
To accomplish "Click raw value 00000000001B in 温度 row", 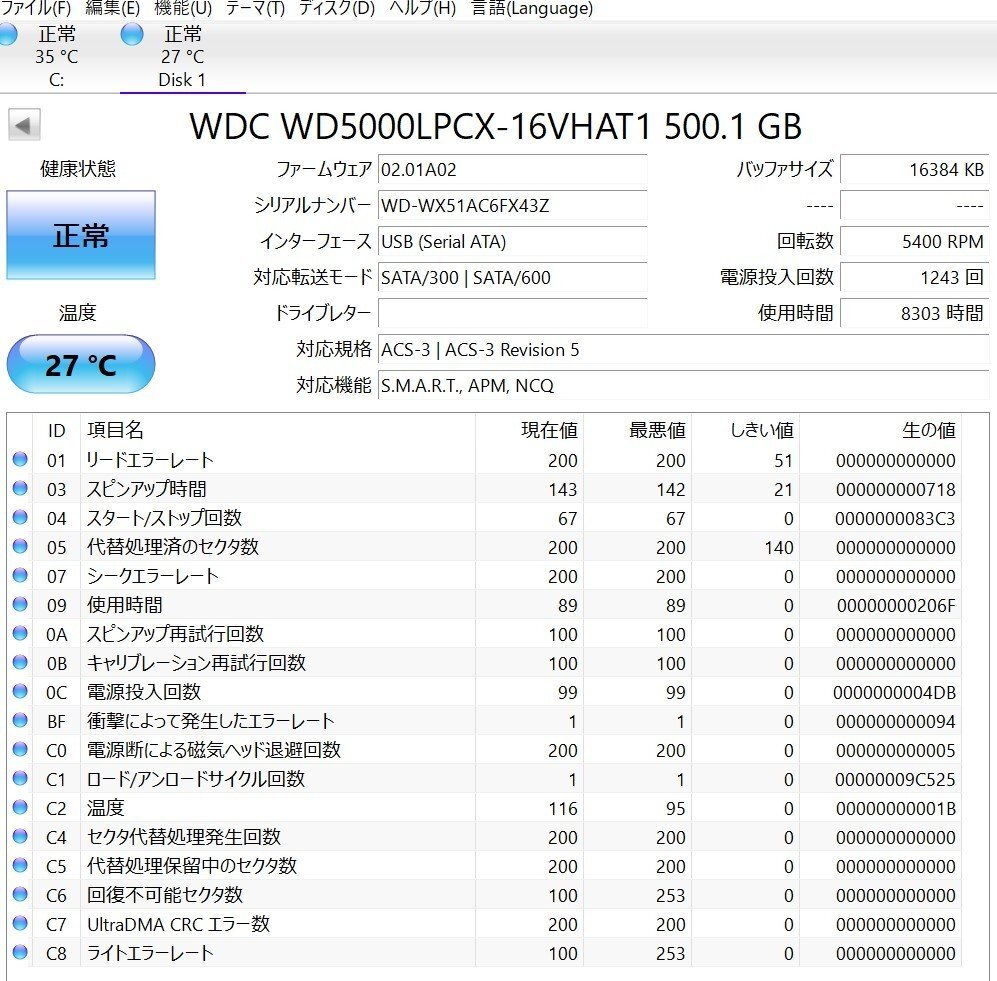I will 896,809.
